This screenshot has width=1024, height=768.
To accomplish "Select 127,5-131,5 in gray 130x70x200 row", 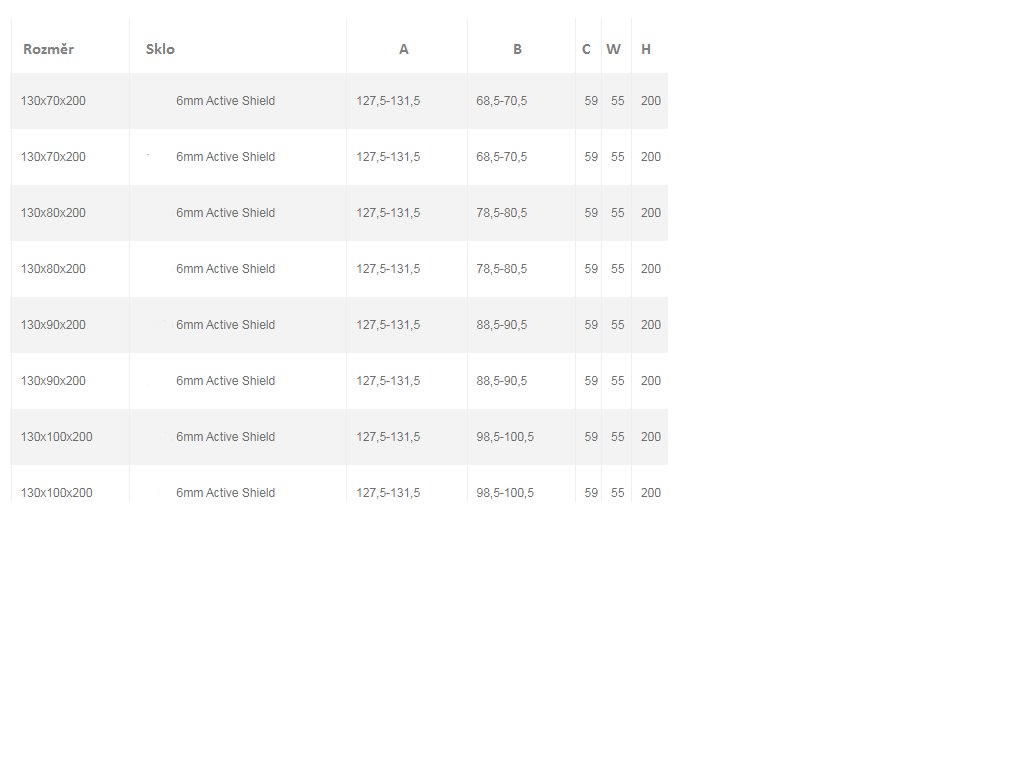I will coord(388,101).
